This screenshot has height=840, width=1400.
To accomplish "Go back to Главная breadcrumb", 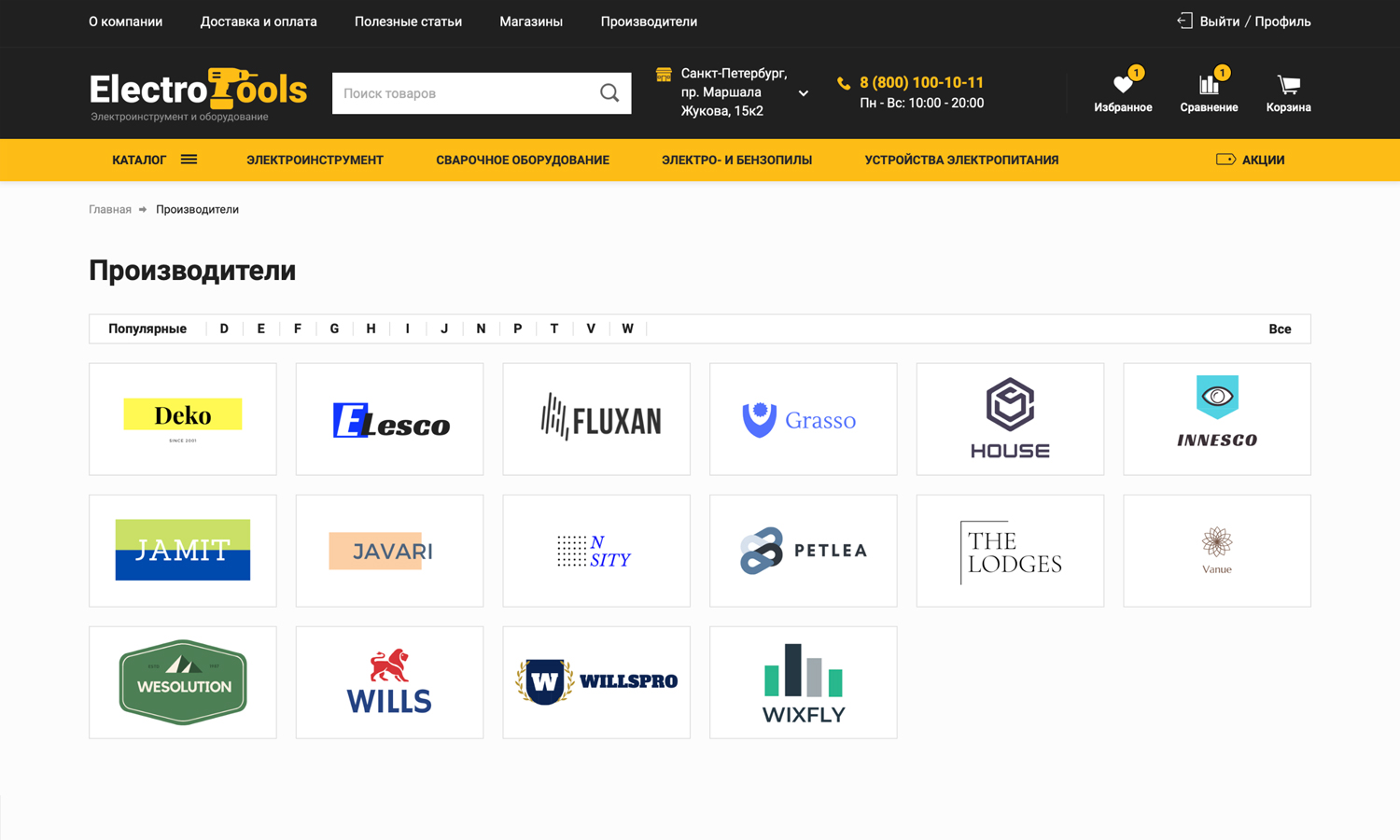I will click(x=110, y=209).
